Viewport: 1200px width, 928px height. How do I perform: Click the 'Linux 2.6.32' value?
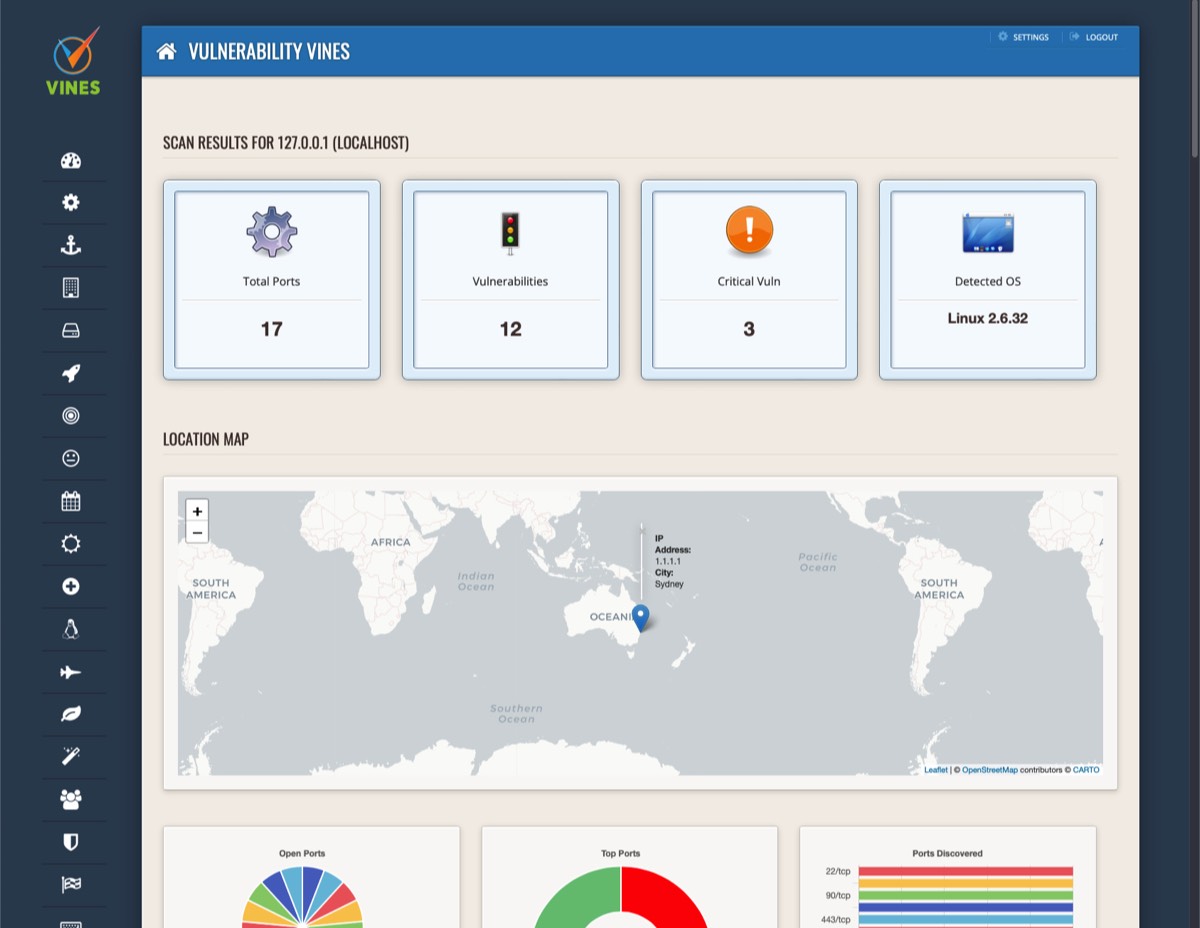click(x=988, y=318)
